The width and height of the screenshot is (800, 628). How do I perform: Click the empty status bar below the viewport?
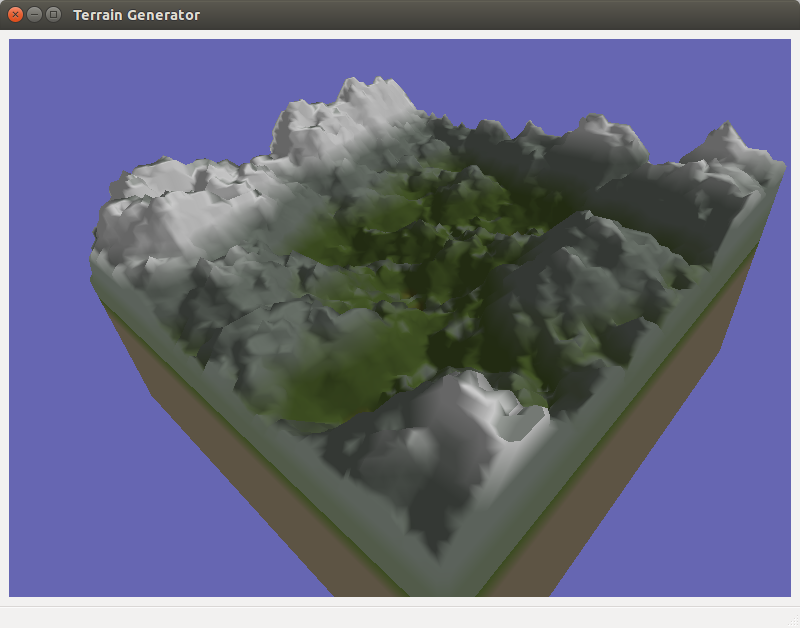click(400, 617)
